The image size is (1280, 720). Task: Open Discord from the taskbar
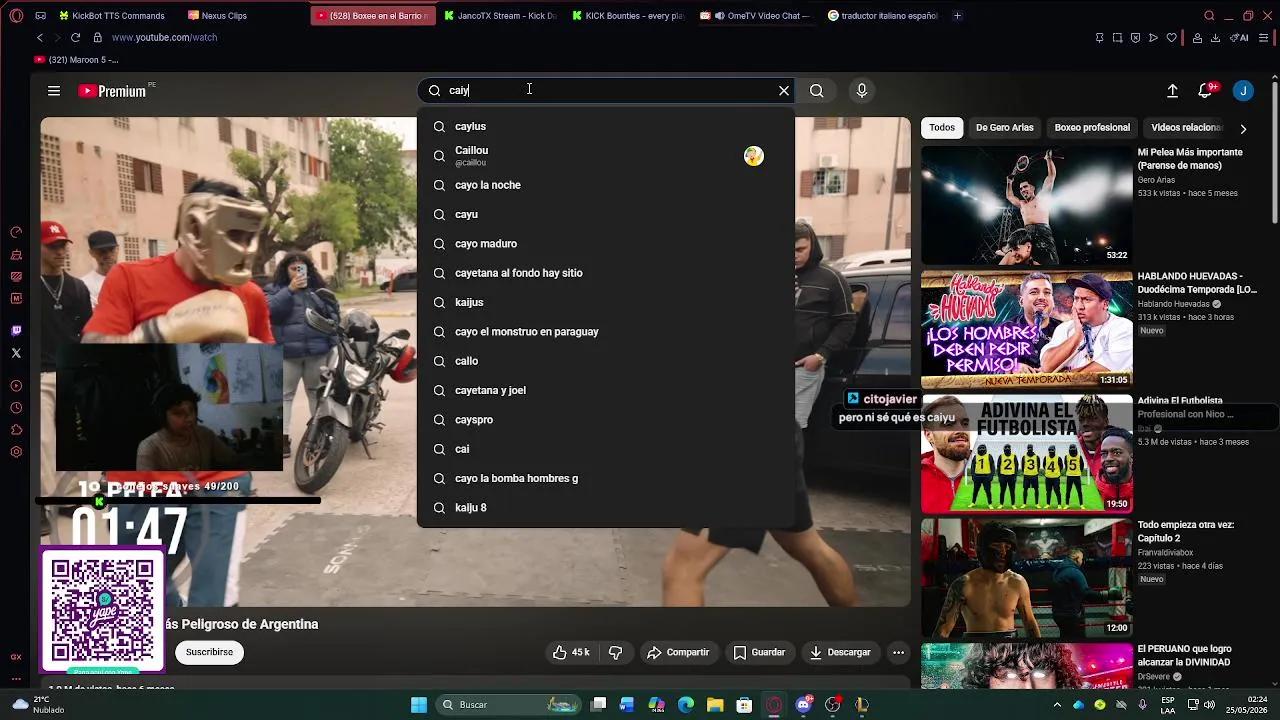(803, 705)
